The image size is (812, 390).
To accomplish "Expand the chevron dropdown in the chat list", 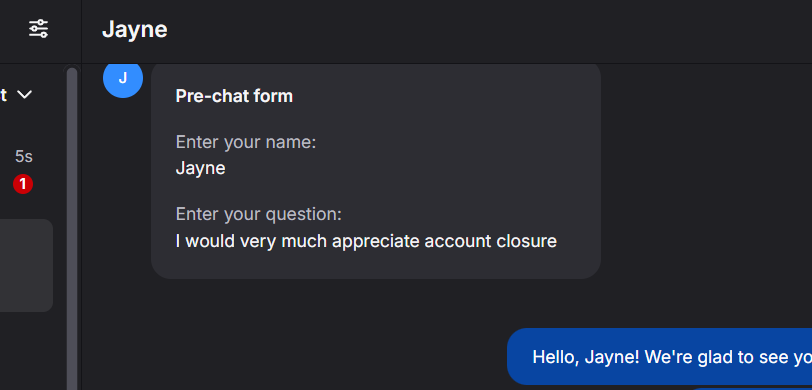I will (24, 95).
